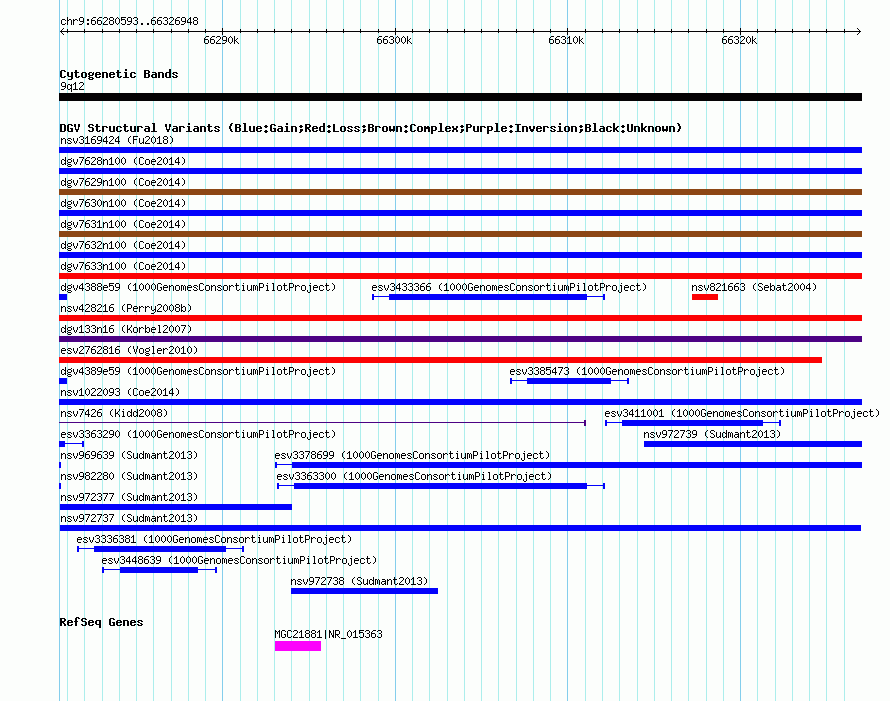
Task: Click the ruler's left arrow end
Action: point(62,31)
